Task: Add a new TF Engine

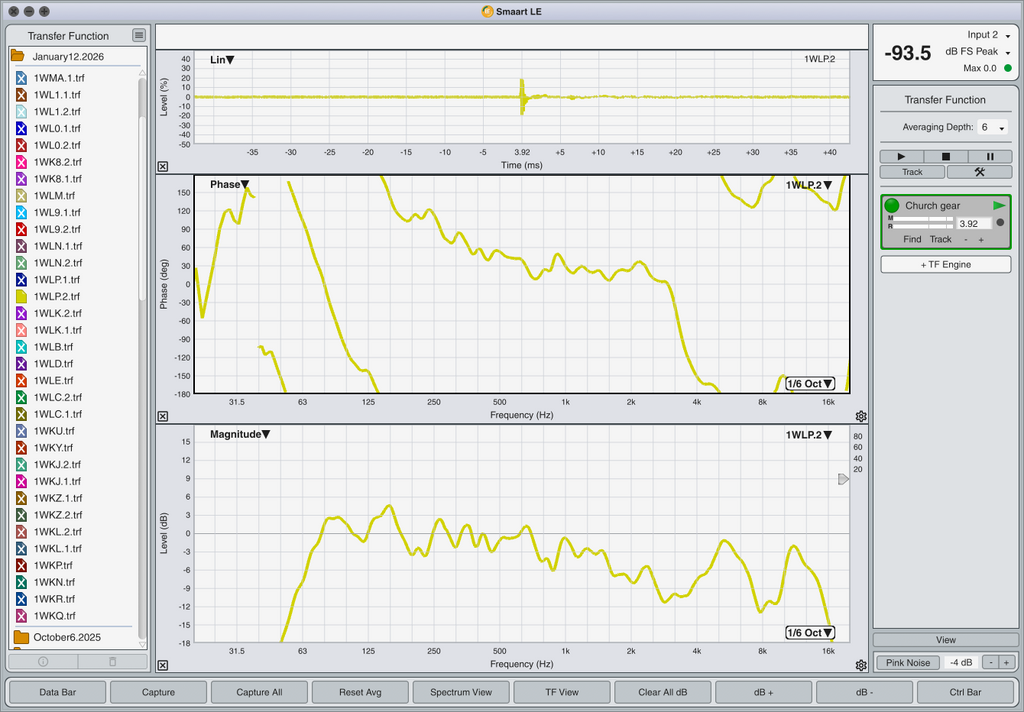Action: tap(945, 264)
